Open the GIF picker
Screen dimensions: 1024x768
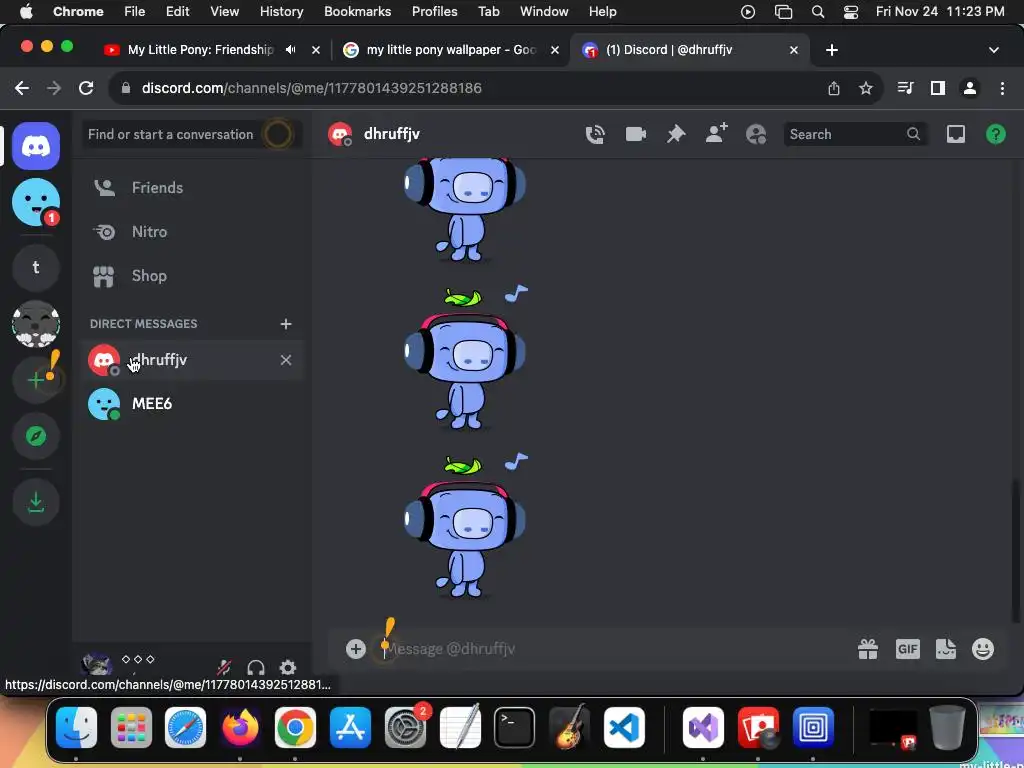908,648
